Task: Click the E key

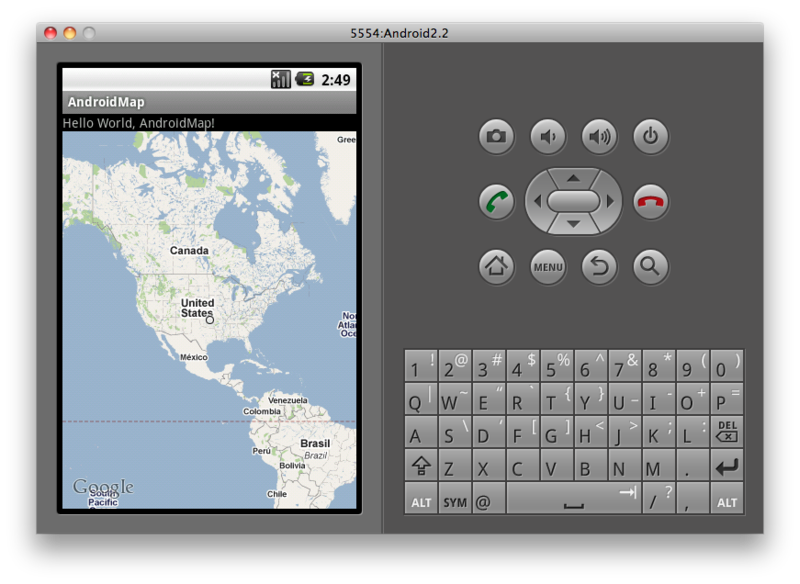Action: [x=489, y=398]
